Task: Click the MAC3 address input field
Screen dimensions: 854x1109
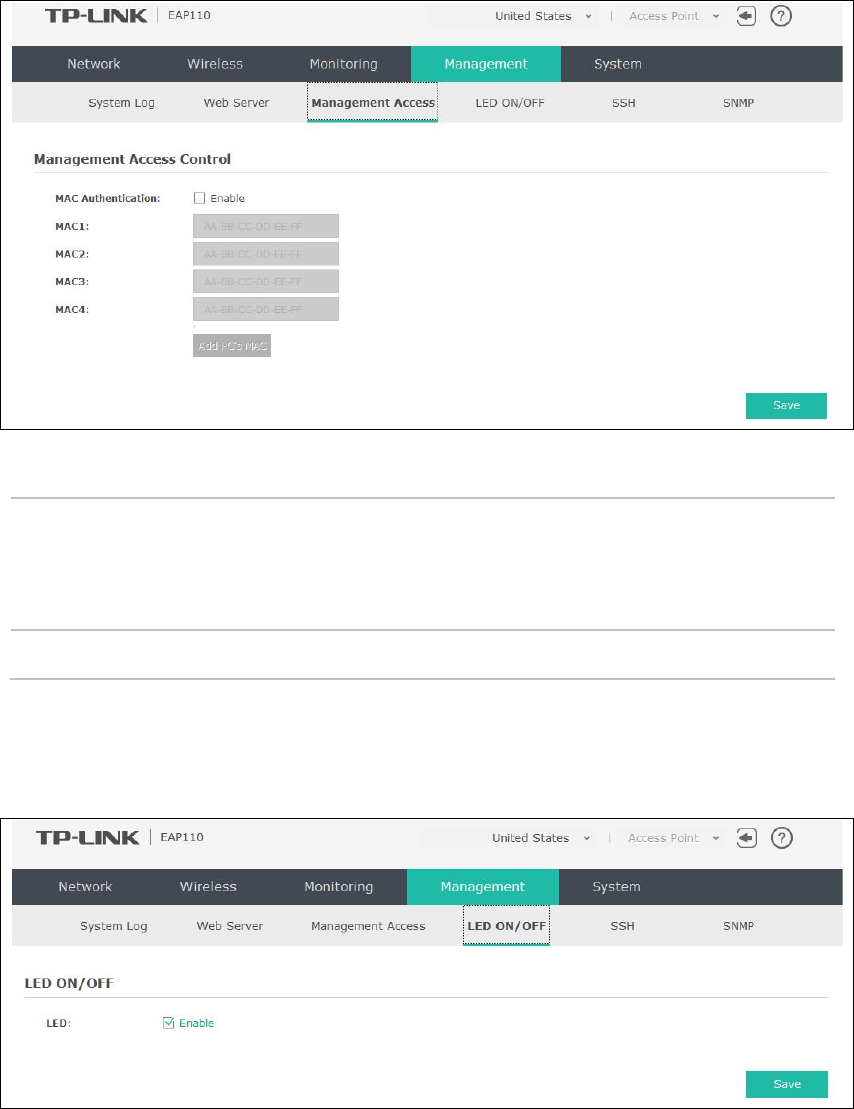Action: coord(266,281)
